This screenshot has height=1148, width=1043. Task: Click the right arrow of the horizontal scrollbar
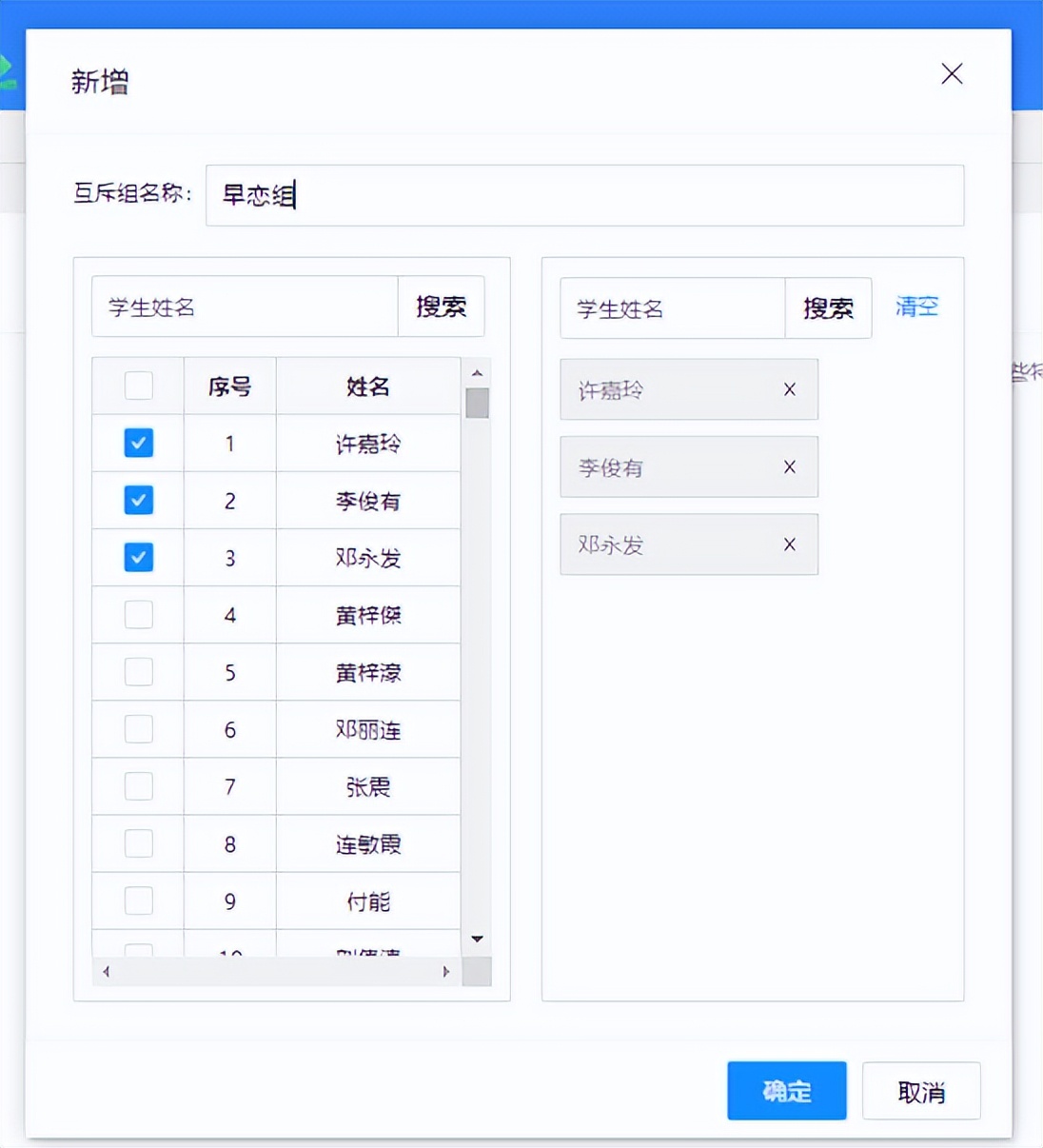point(445,972)
